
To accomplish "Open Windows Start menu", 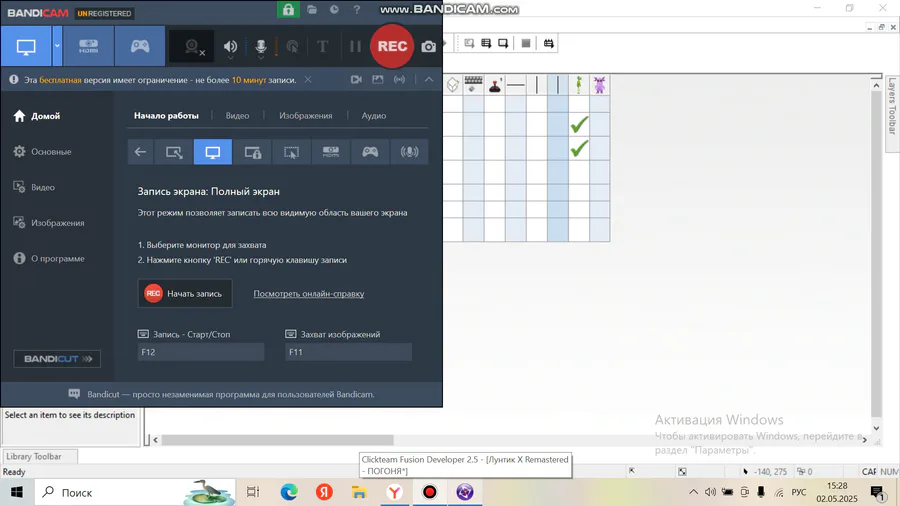I will click(17, 492).
